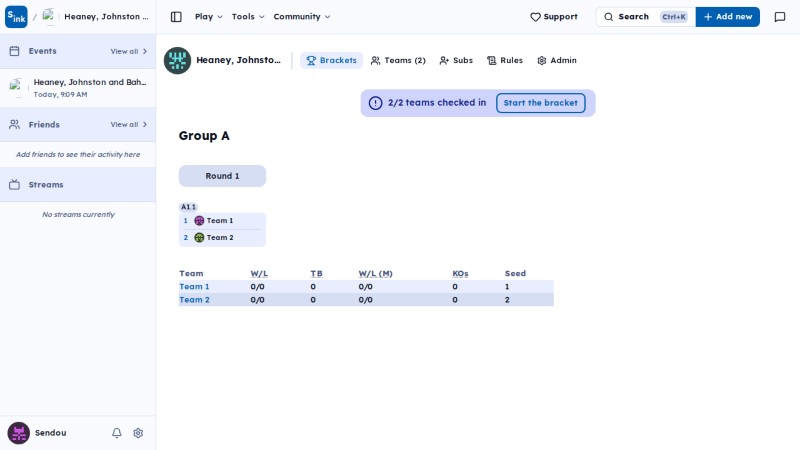View all Events link

point(129,51)
